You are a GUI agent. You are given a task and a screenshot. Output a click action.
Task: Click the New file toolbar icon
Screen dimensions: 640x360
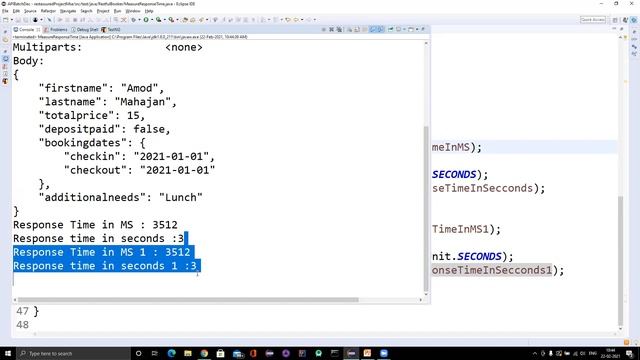click(x=6, y=20)
